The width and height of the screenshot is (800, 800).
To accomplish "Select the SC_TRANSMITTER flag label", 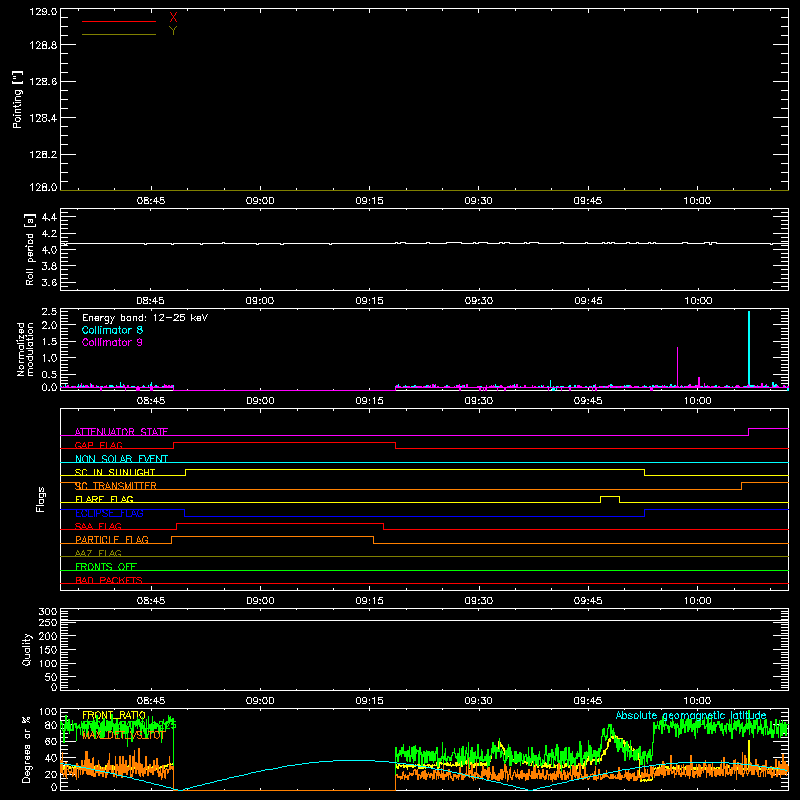I will (116, 486).
